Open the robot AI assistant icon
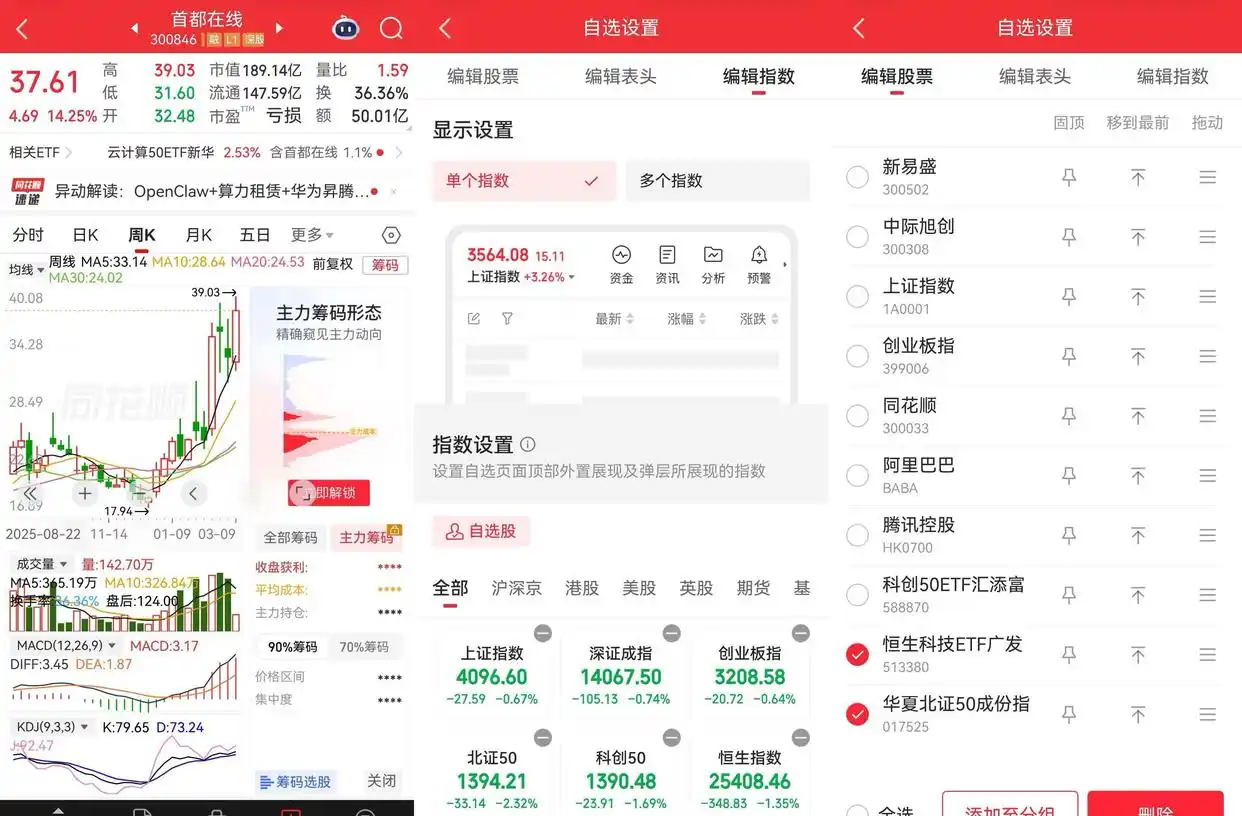 click(346, 28)
